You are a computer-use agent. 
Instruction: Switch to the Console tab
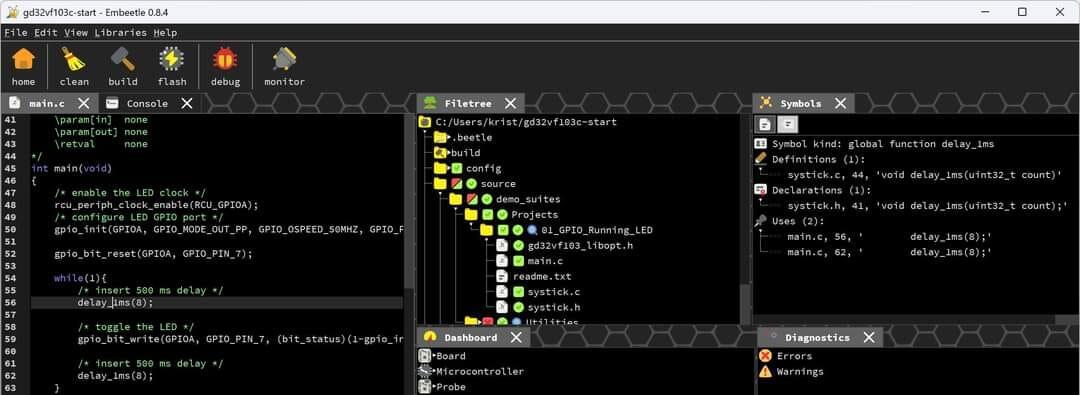[x=147, y=103]
